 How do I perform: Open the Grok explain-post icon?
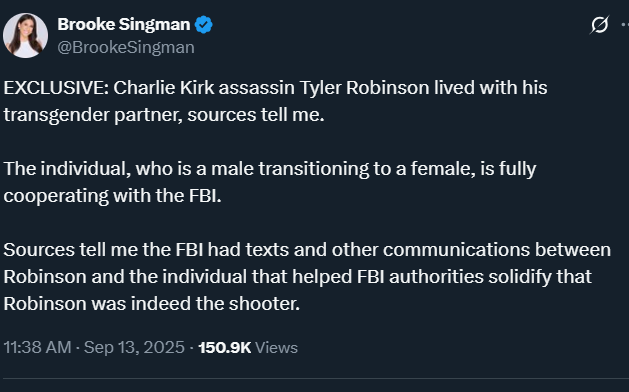[599, 25]
